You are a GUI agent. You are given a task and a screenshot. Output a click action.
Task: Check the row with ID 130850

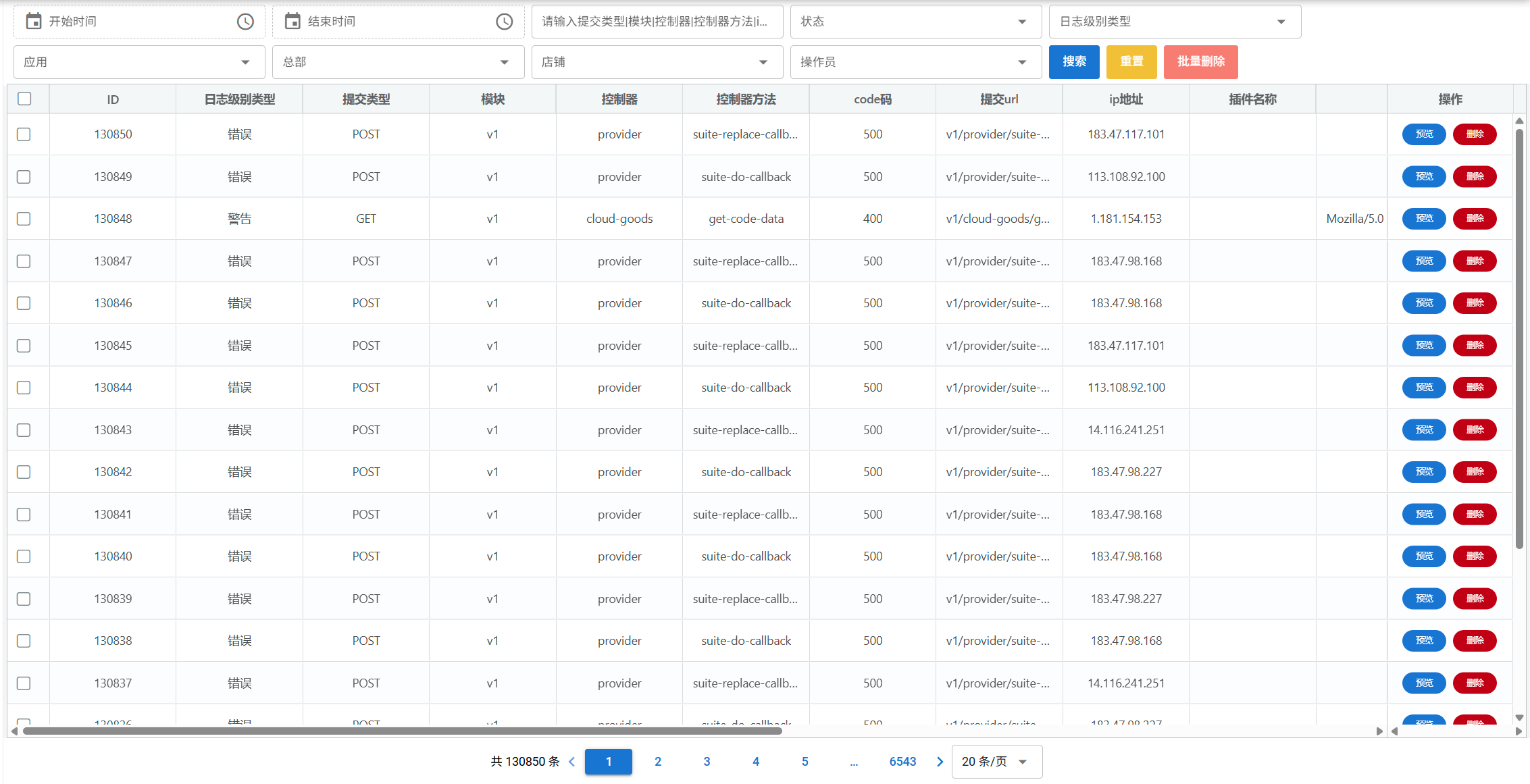pos(24,134)
